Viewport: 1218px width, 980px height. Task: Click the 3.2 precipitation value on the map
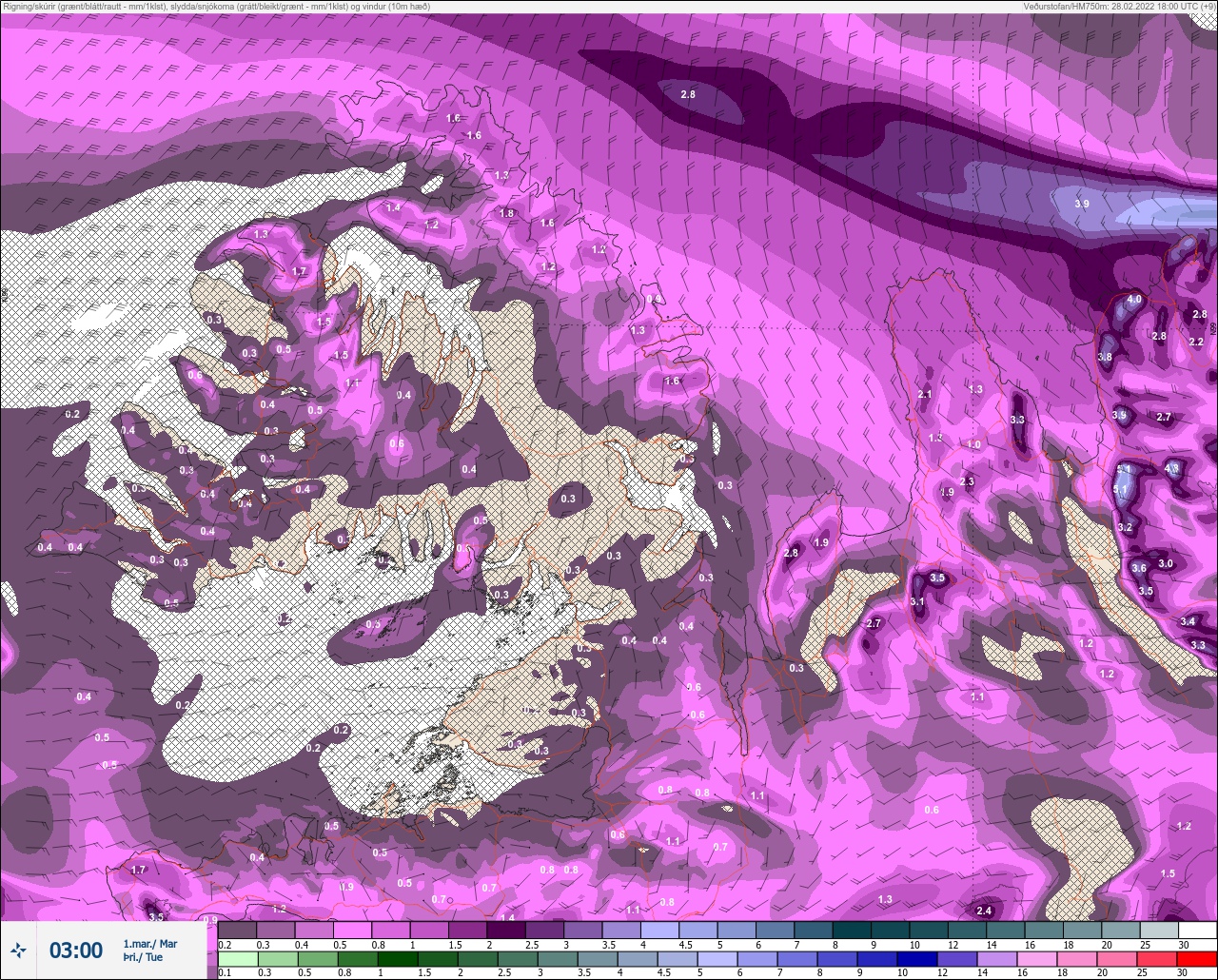pos(1125,527)
